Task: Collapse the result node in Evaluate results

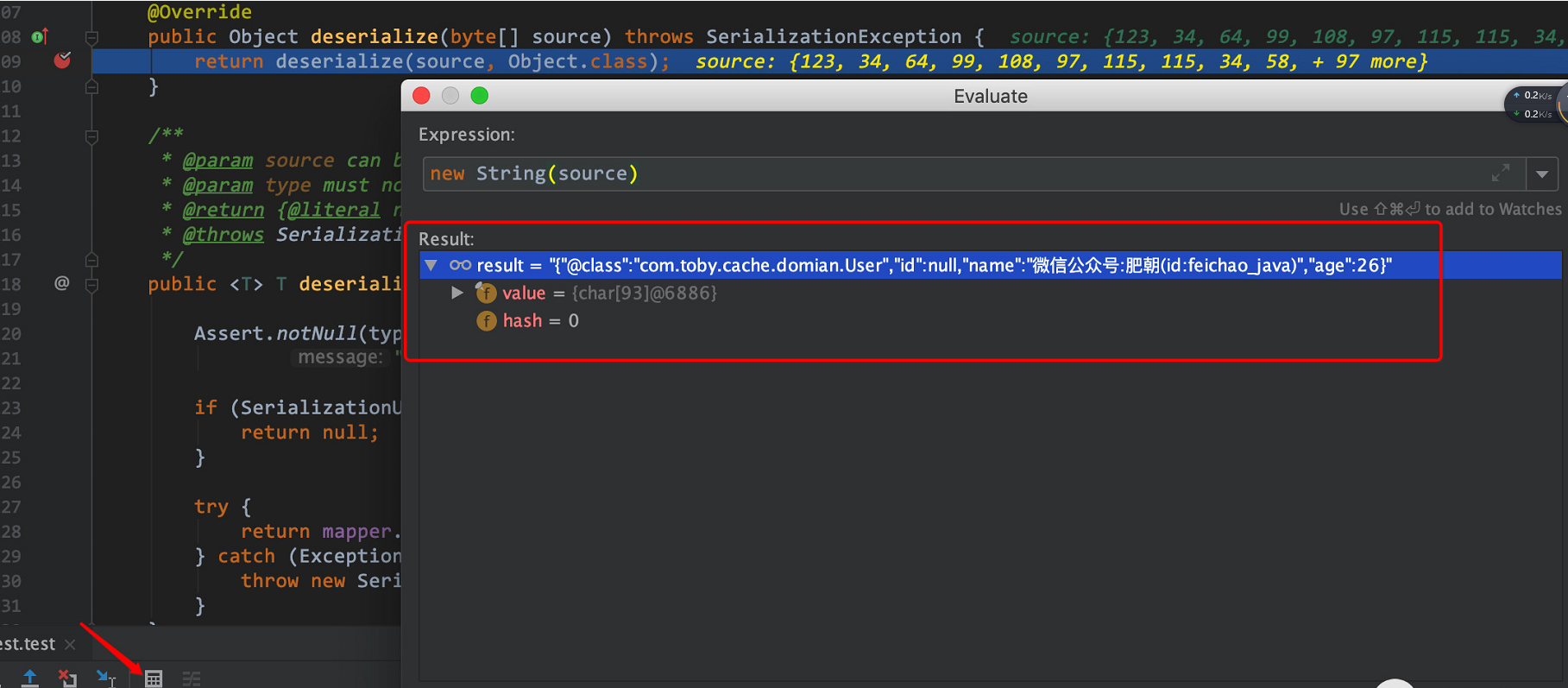Action: (x=431, y=265)
